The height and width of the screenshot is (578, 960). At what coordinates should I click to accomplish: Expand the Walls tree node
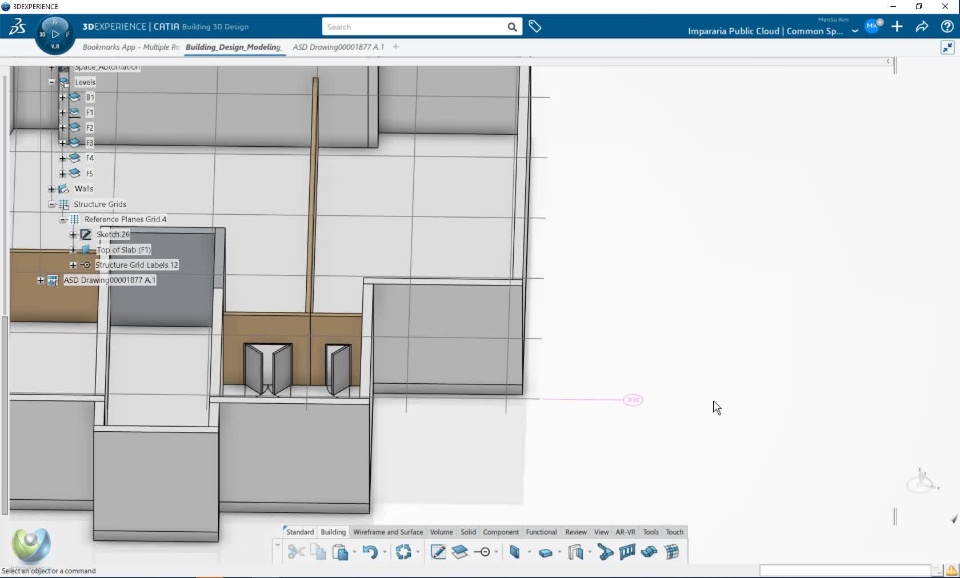pyautogui.click(x=51, y=189)
